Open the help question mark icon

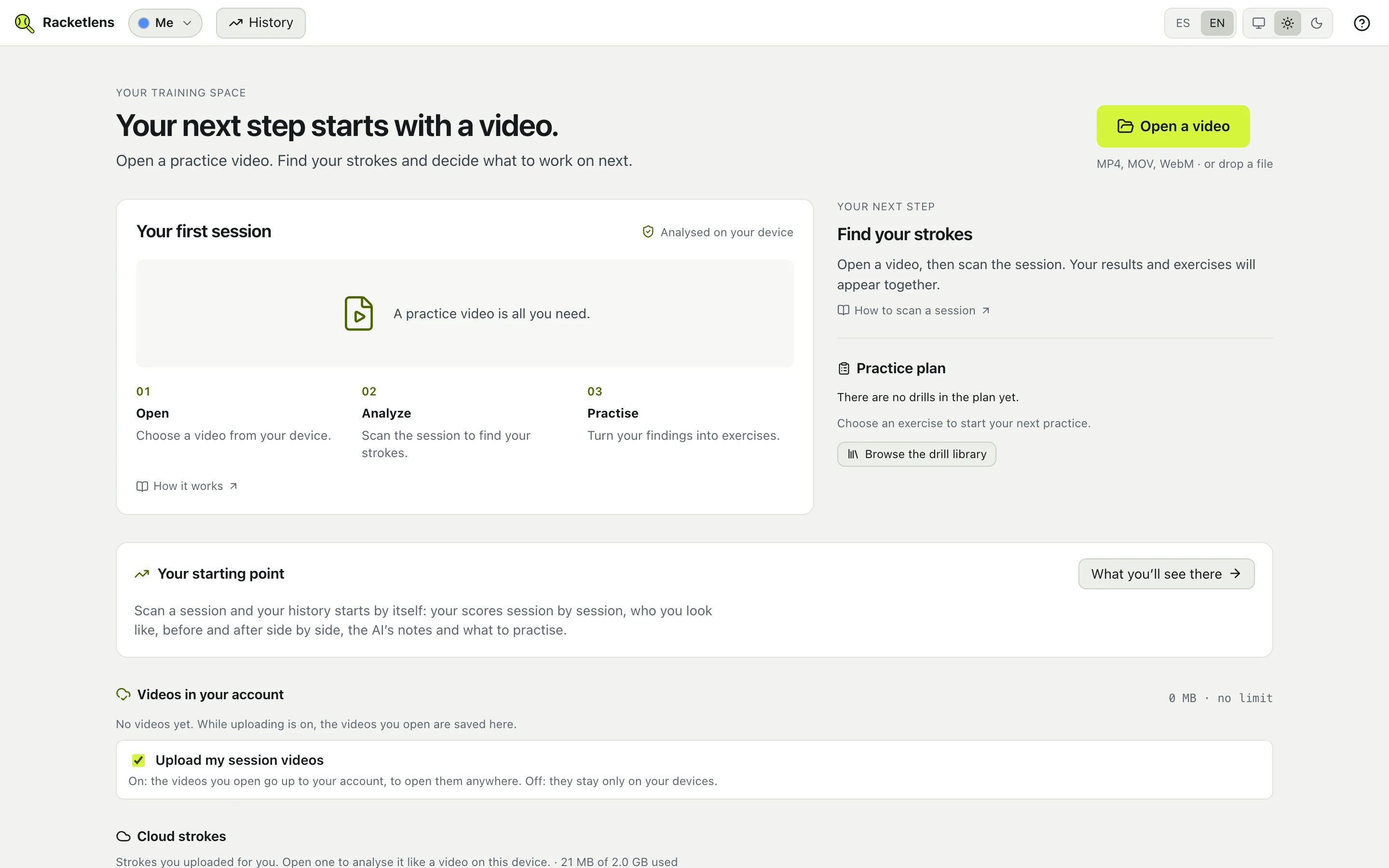click(1362, 23)
